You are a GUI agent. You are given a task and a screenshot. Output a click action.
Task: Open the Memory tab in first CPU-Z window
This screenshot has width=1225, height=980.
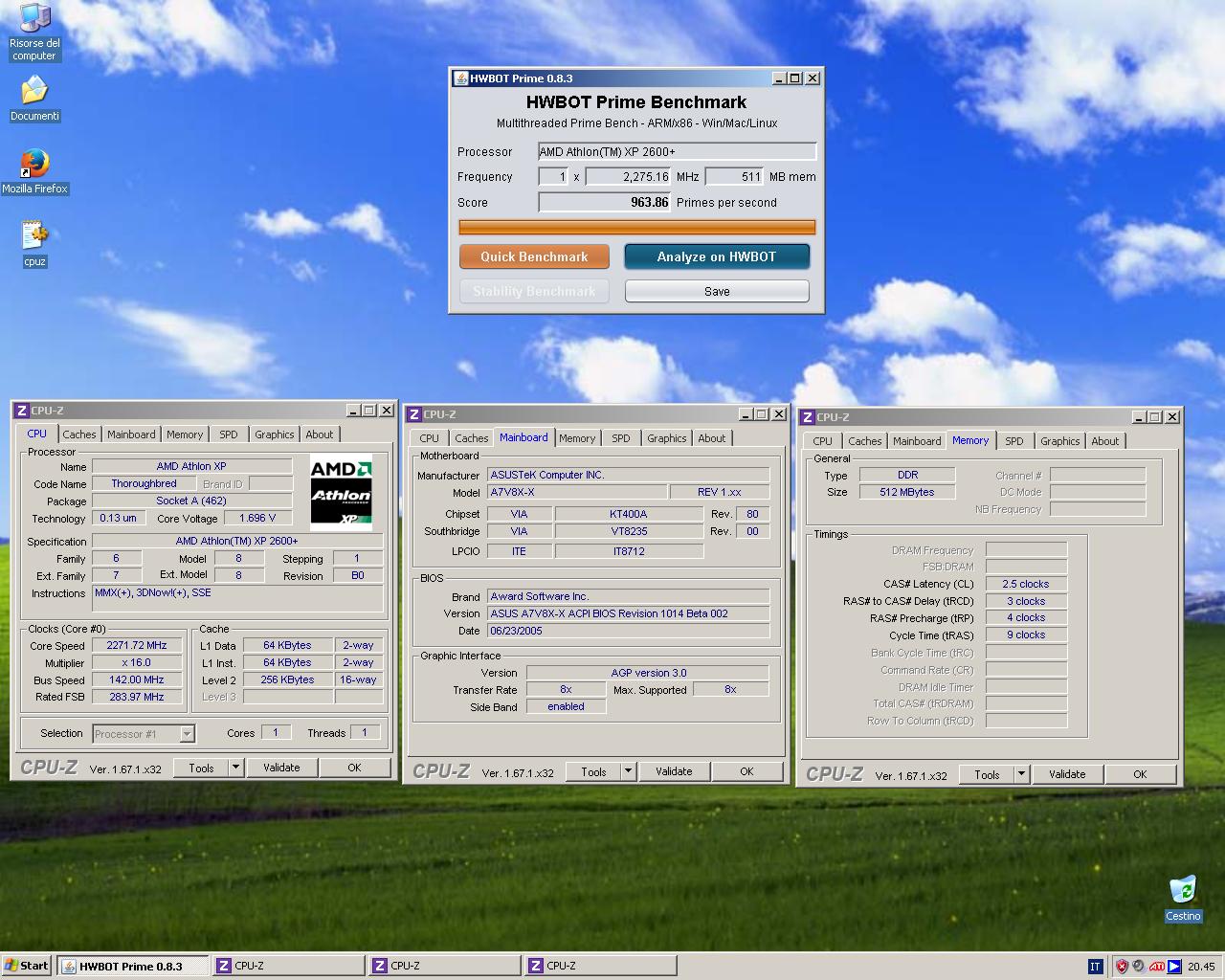pos(185,434)
